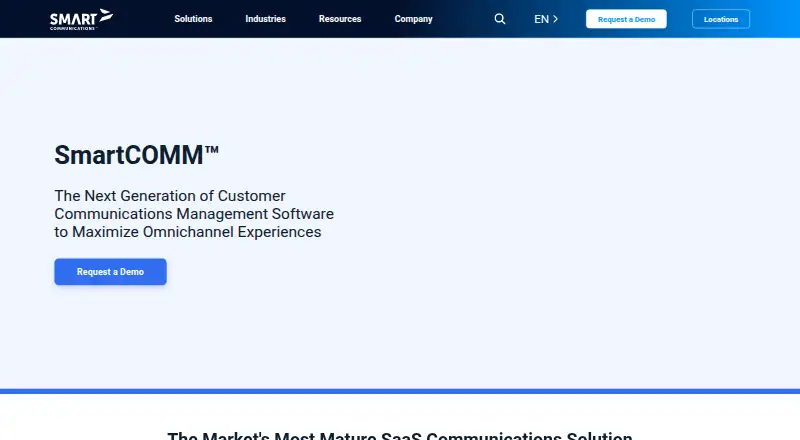Open the Resources menu
This screenshot has height=440, width=800.
(340, 19)
